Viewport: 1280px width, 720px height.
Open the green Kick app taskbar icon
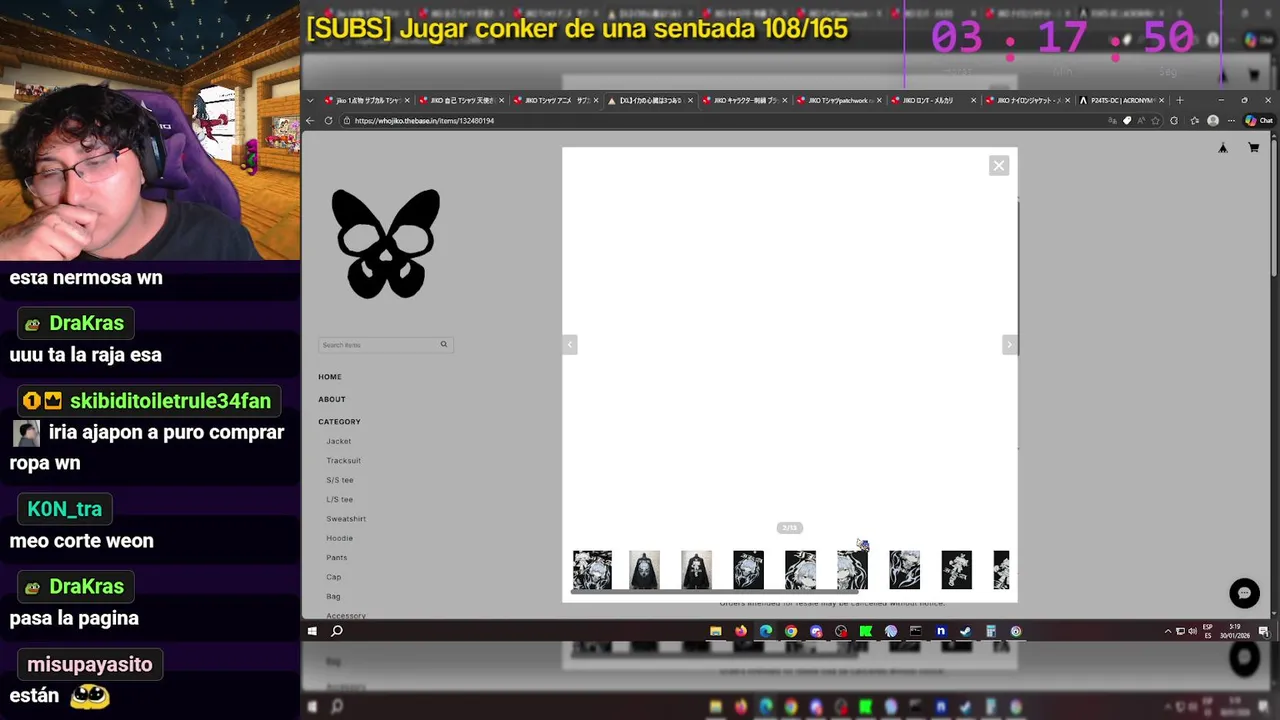[x=866, y=631]
